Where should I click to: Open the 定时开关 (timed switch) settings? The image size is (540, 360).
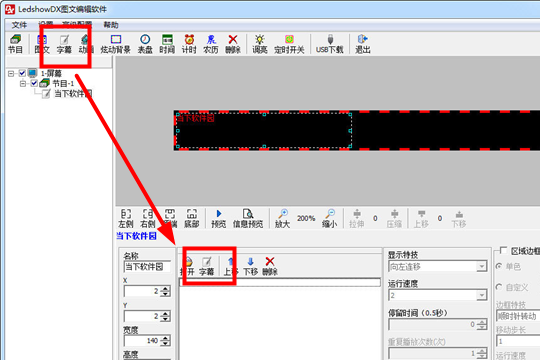(x=289, y=44)
